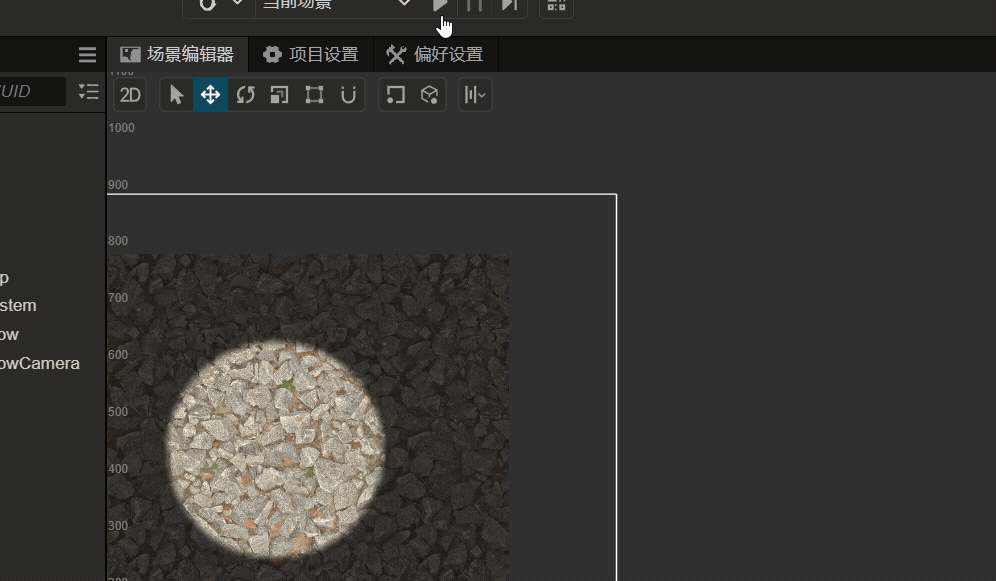Viewport: 996px width, 581px height.
Task: Open the panel hamburger menu
Action: (88, 55)
